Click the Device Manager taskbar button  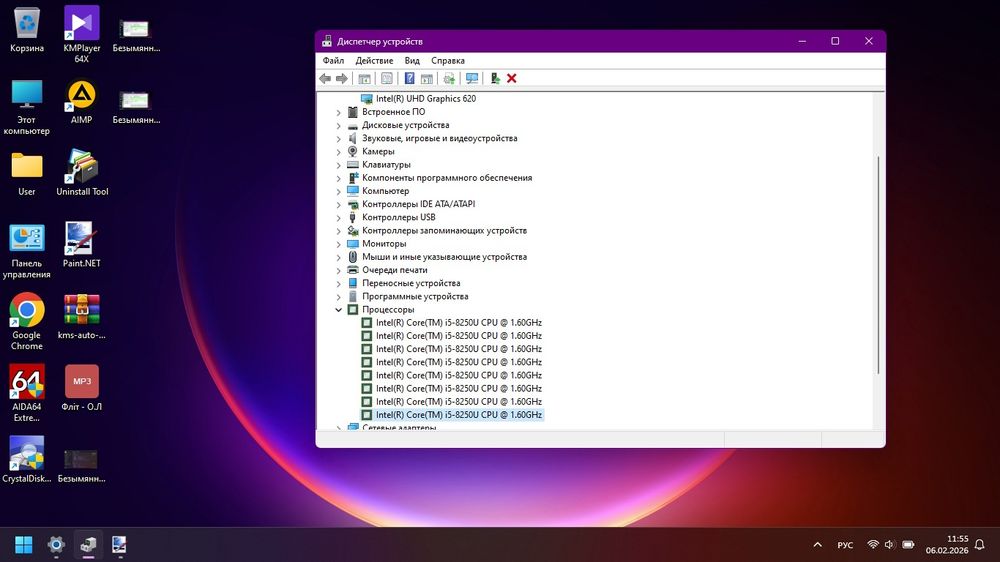pyautogui.click(x=88, y=544)
